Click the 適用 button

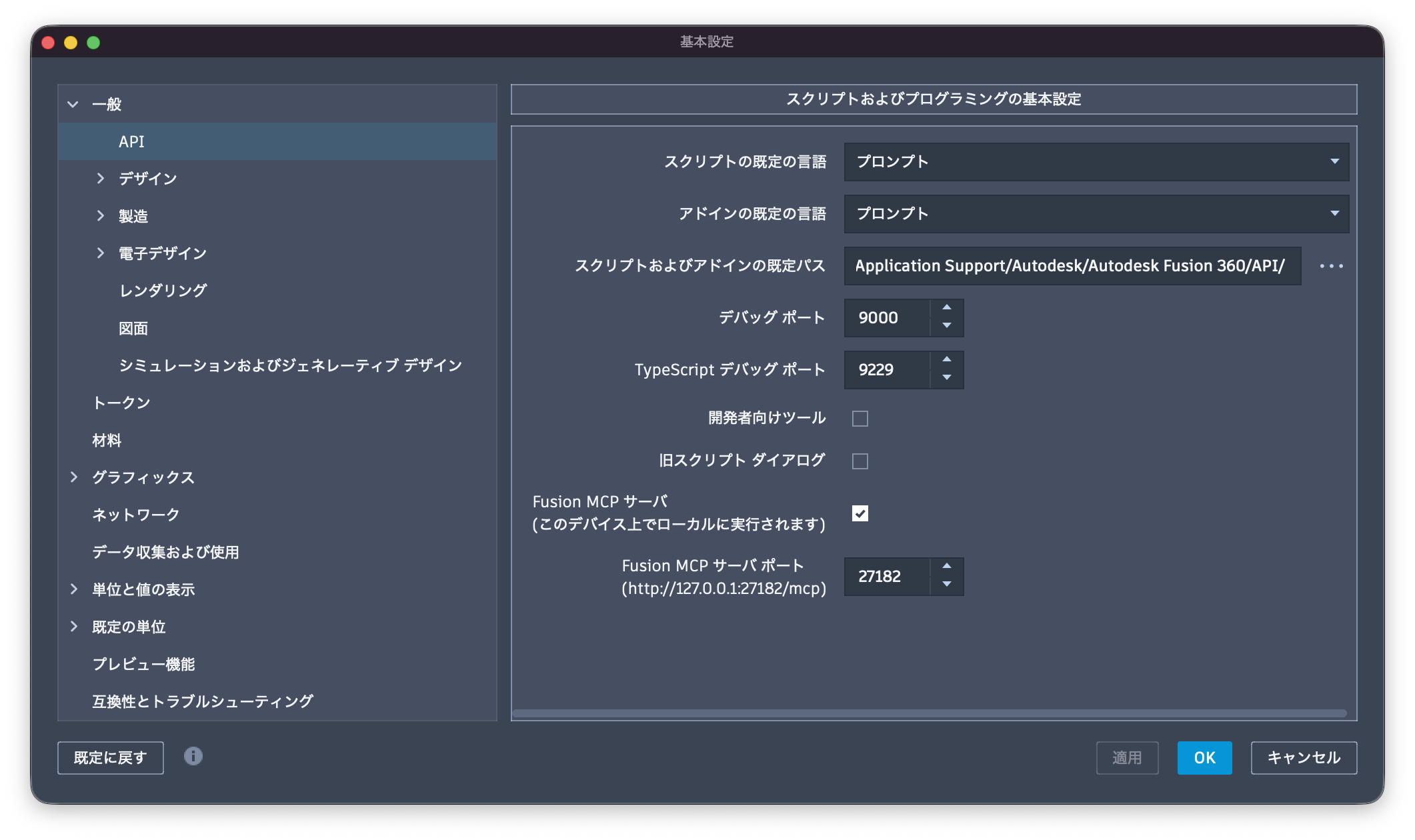[1127, 758]
